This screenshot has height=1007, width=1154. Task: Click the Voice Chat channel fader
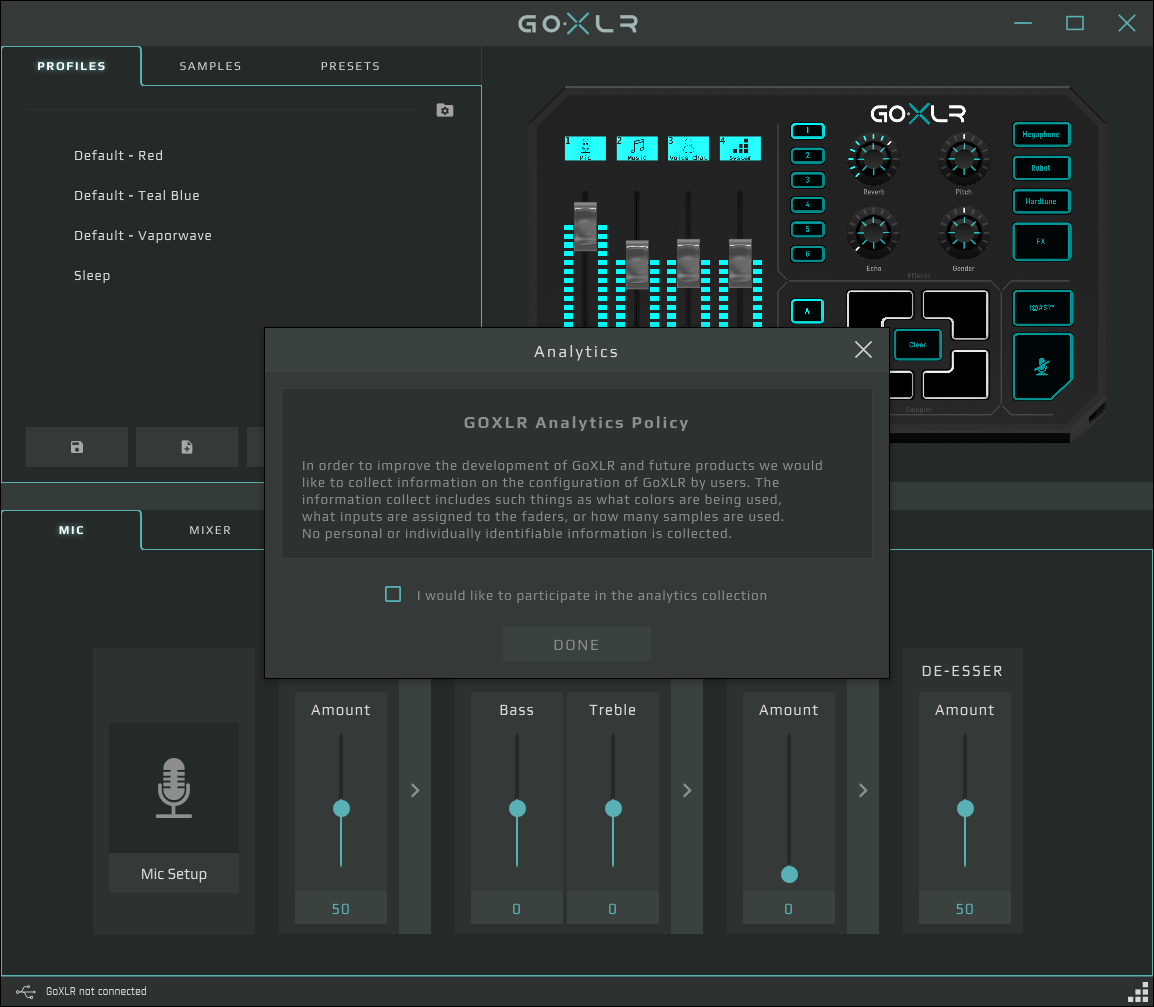[688, 263]
